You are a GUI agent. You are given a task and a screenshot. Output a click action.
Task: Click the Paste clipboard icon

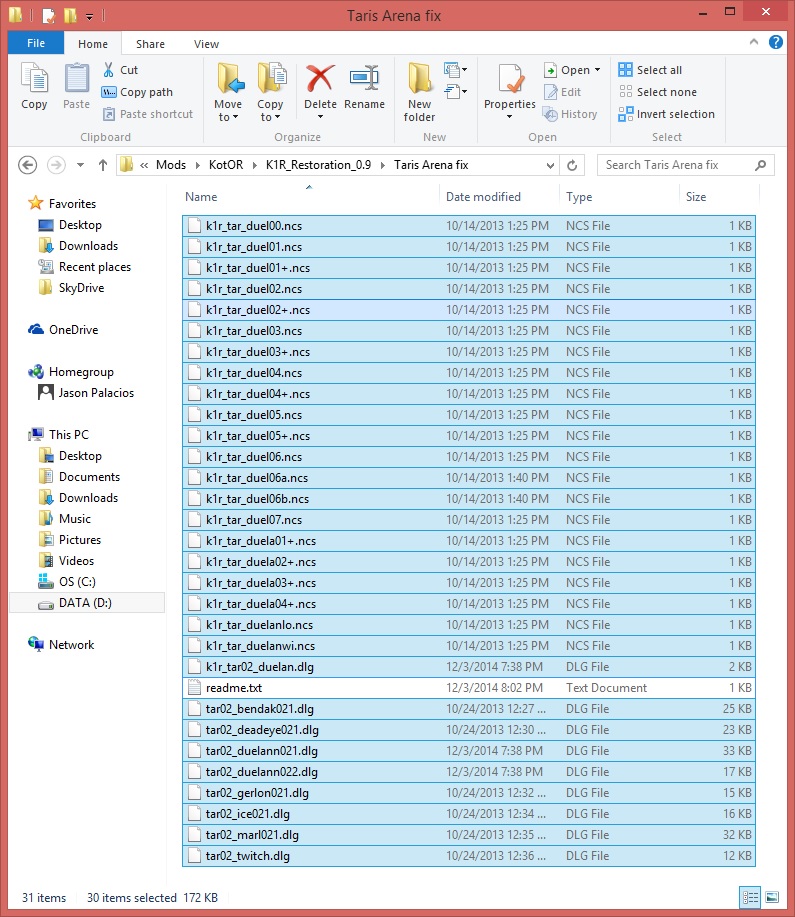[77, 78]
